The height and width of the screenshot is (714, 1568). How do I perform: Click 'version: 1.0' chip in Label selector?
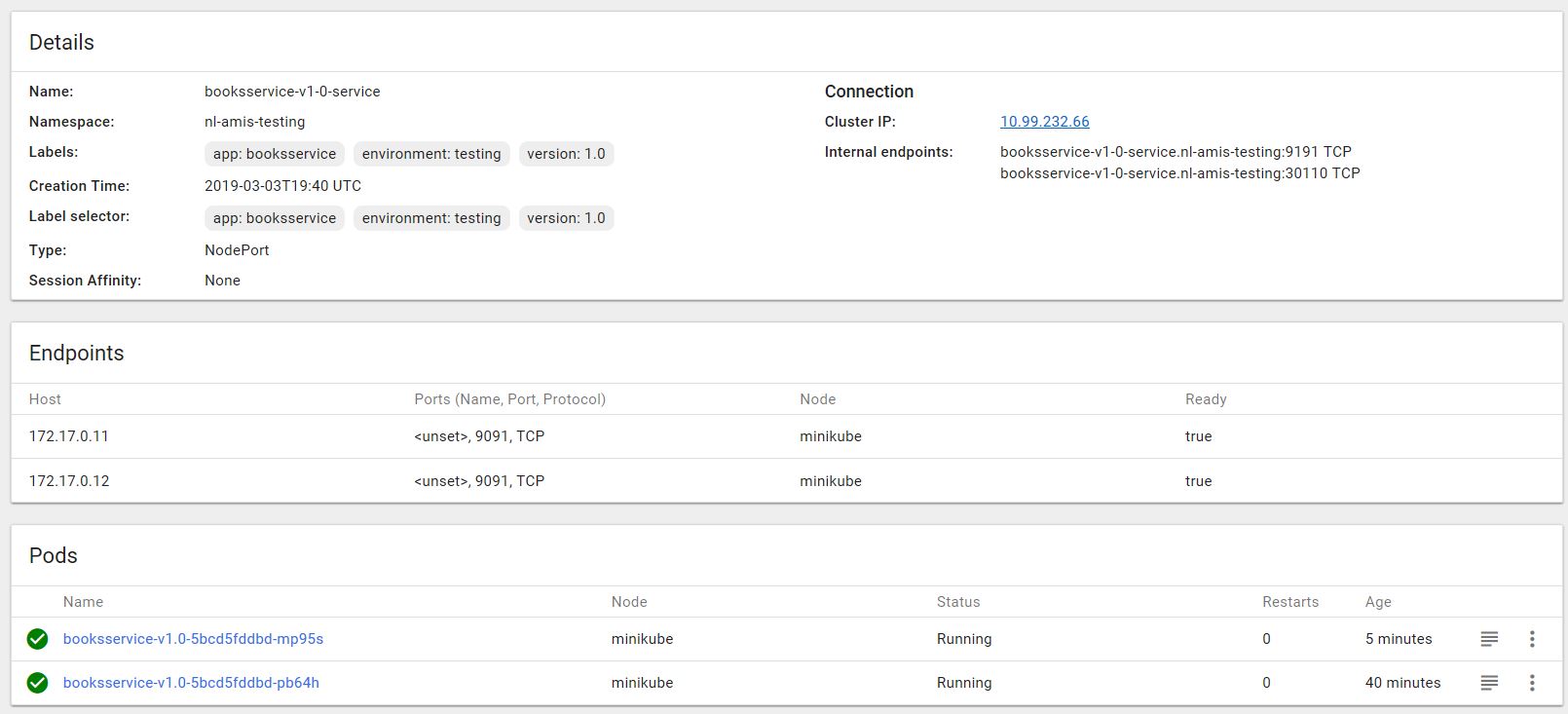point(566,218)
